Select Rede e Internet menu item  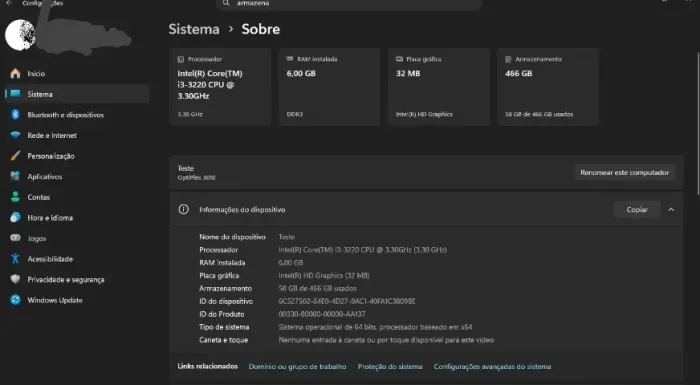pyautogui.click(x=77, y=135)
